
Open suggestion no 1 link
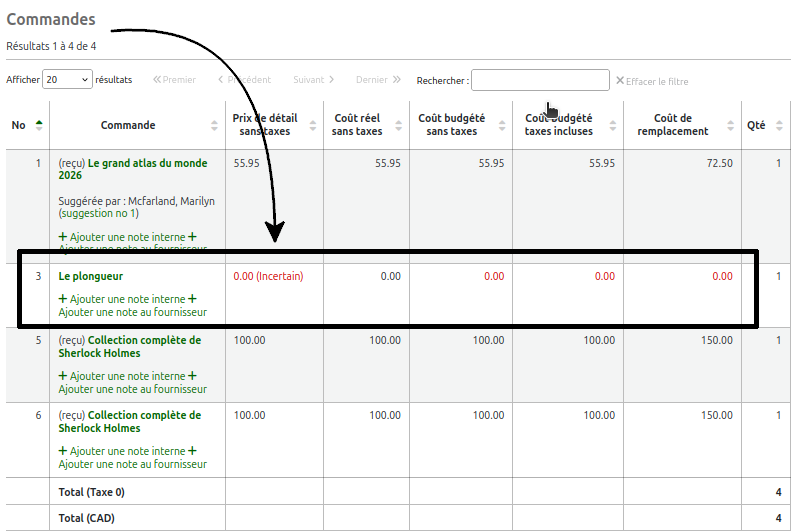[99, 213]
